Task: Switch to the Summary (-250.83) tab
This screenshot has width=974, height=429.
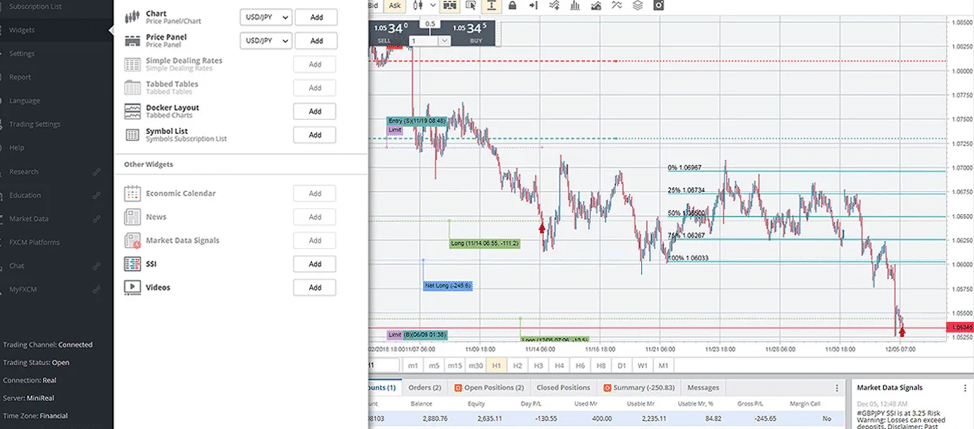Action: click(x=639, y=387)
